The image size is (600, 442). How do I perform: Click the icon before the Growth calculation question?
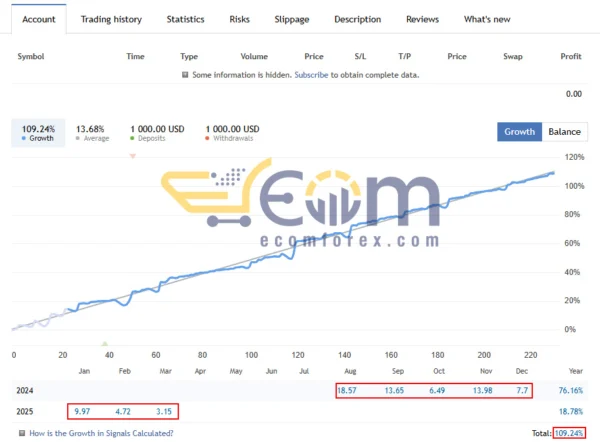click(21, 433)
